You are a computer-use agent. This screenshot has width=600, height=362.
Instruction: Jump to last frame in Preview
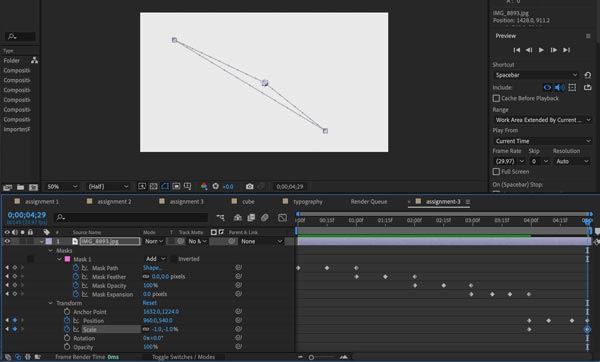[x=567, y=50]
